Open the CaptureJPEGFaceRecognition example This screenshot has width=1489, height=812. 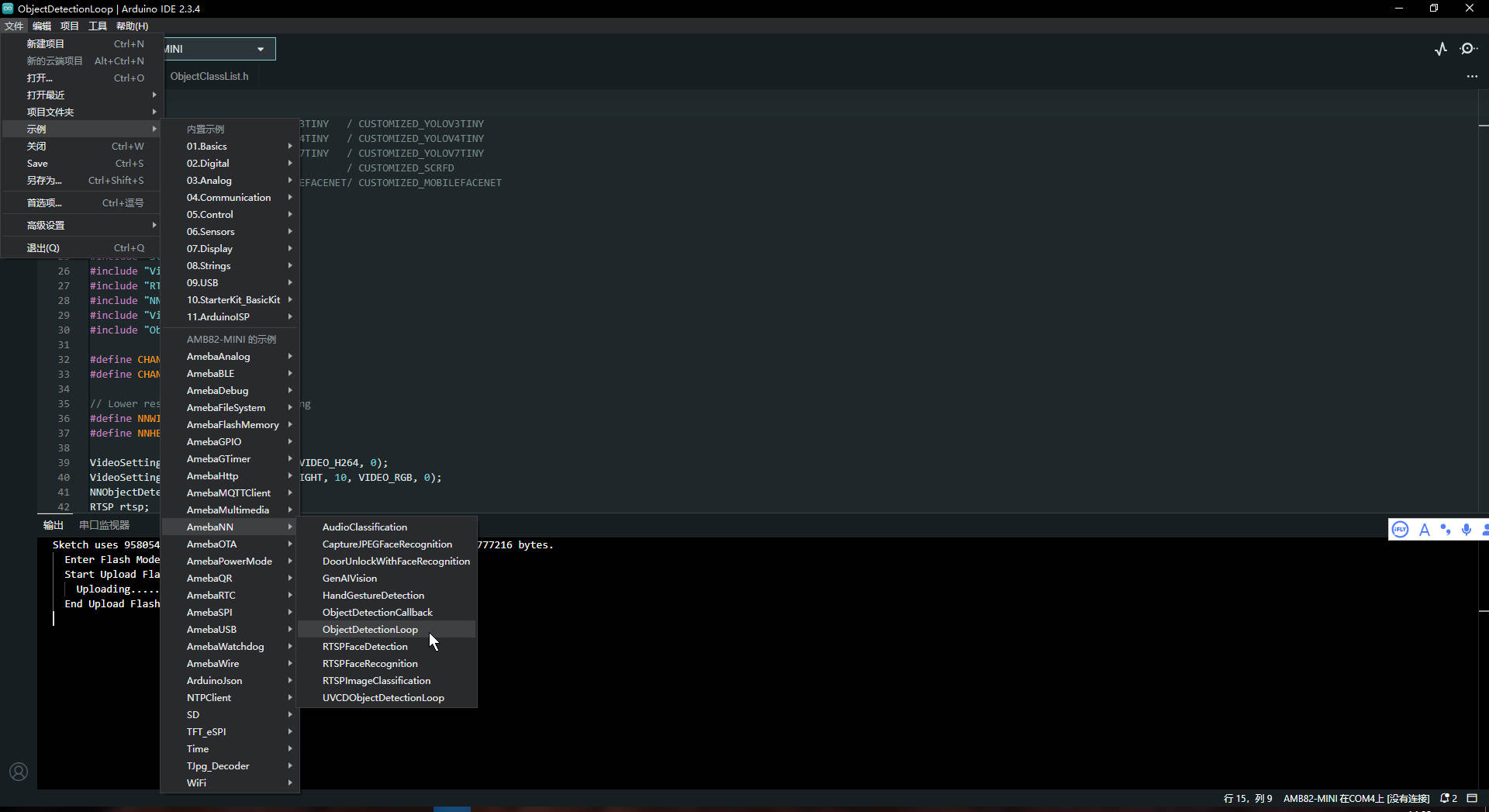tap(387, 544)
